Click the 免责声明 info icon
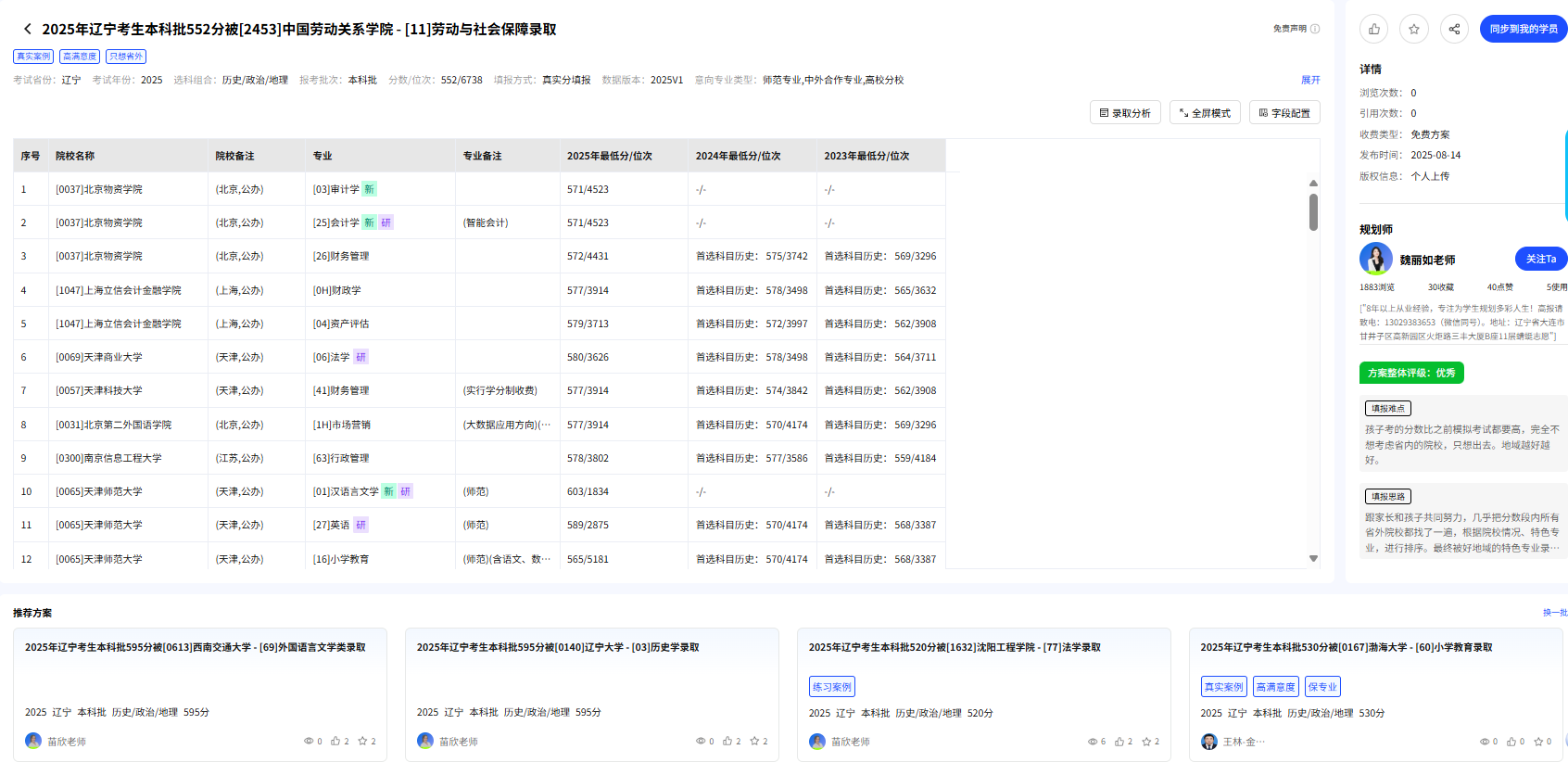 point(1315,29)
